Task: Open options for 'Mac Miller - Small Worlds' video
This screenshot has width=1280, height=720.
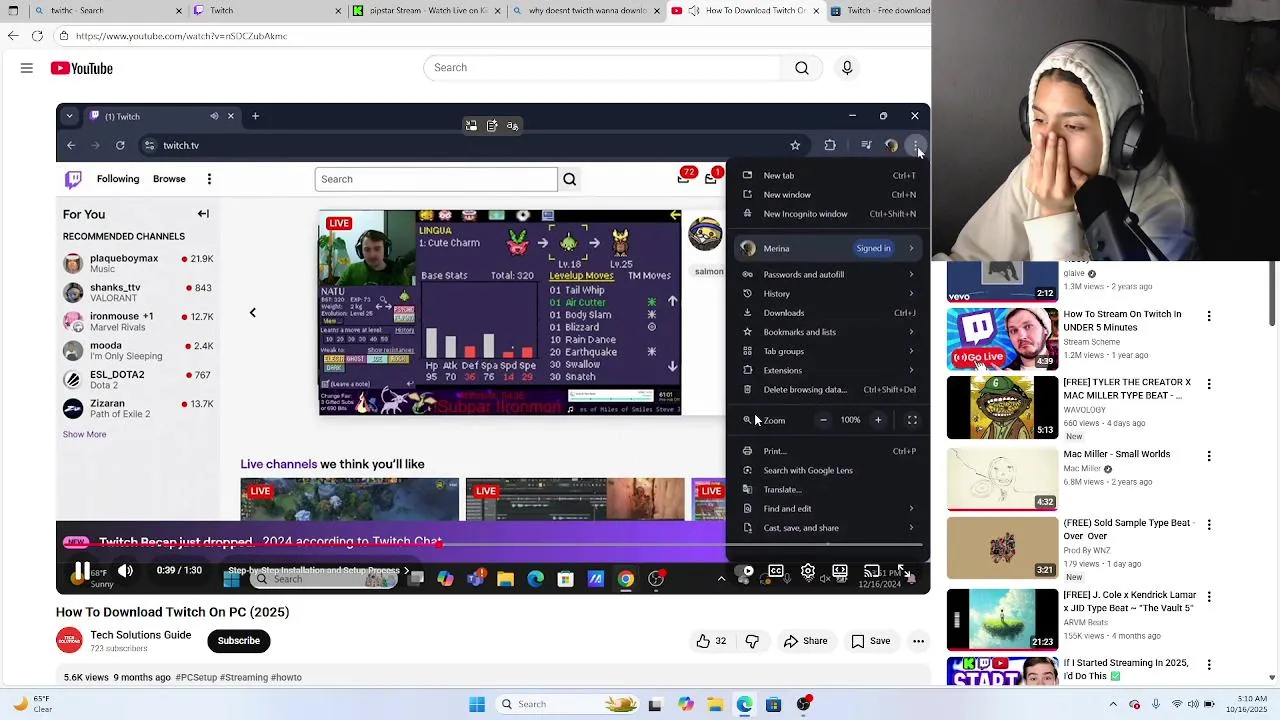Action: tap(1209, 456)
